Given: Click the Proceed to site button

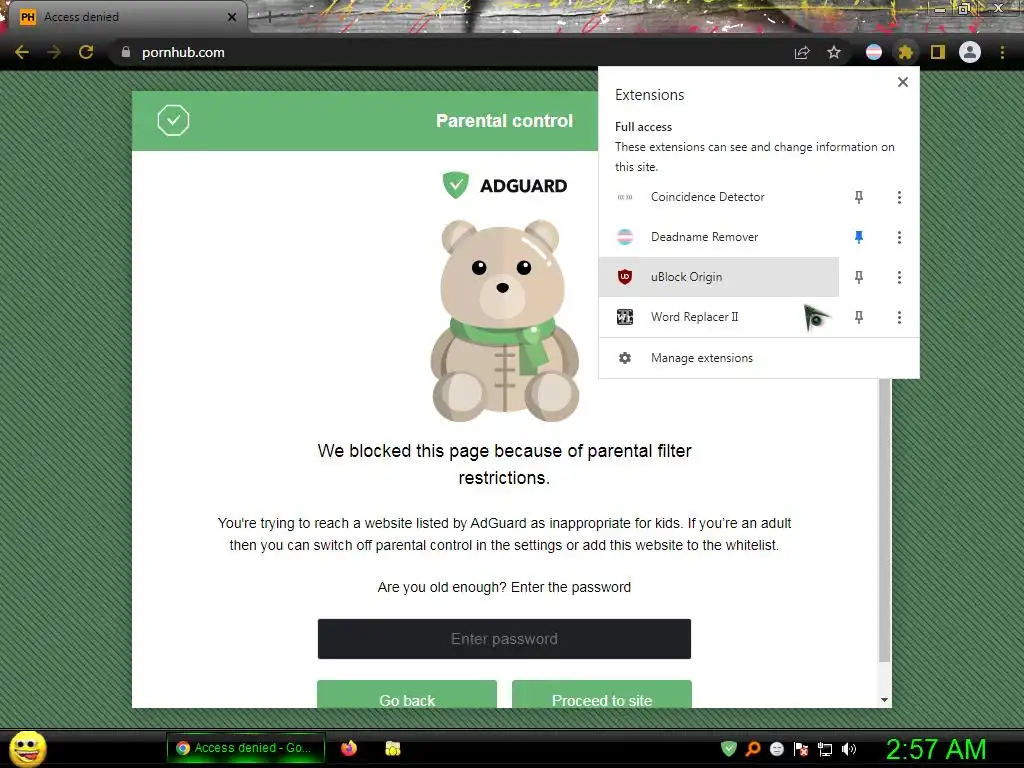Looking at the screenshot, I should tap(601, 695).
